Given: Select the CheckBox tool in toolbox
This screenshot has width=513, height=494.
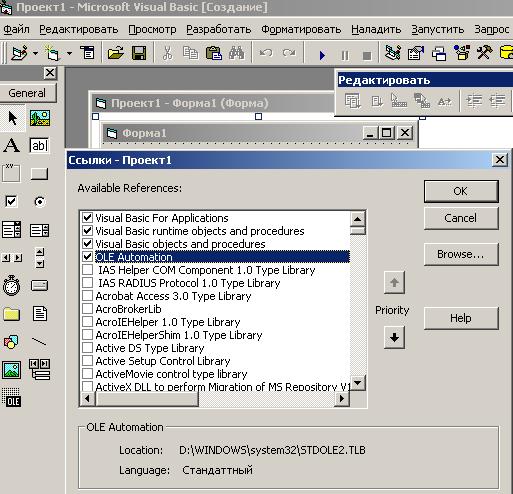Looking at the screenshot, I should click(11, 201).
